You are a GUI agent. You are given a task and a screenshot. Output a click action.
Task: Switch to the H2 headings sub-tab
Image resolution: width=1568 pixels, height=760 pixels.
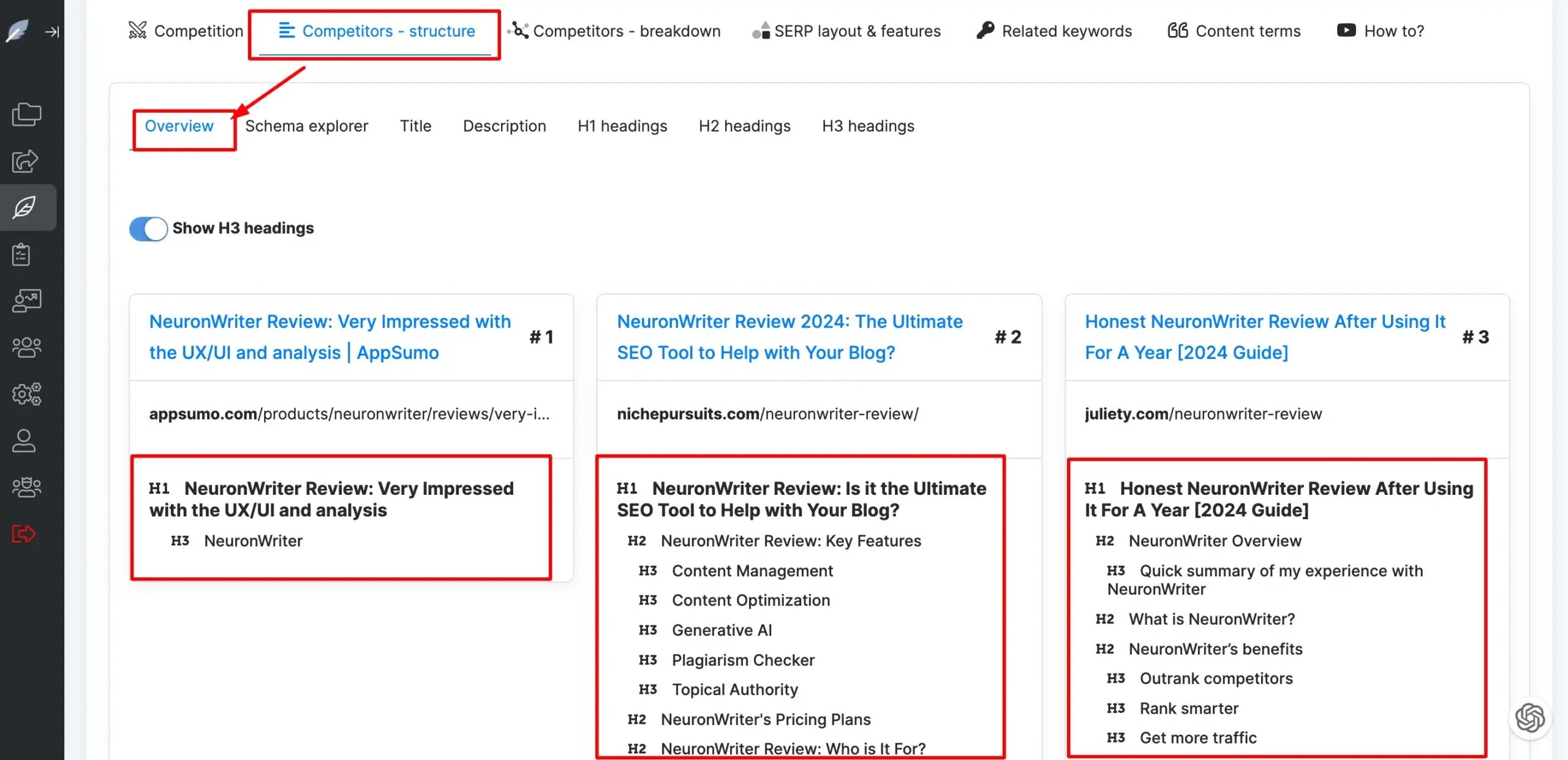coord(744,126)
